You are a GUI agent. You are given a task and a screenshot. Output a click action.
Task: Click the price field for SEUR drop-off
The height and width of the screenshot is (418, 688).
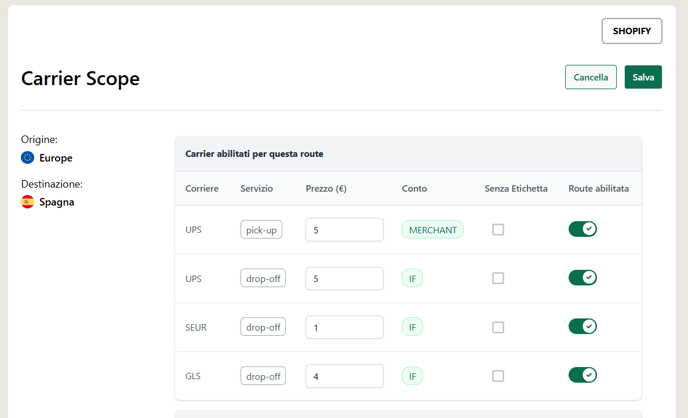click(344, 327)
